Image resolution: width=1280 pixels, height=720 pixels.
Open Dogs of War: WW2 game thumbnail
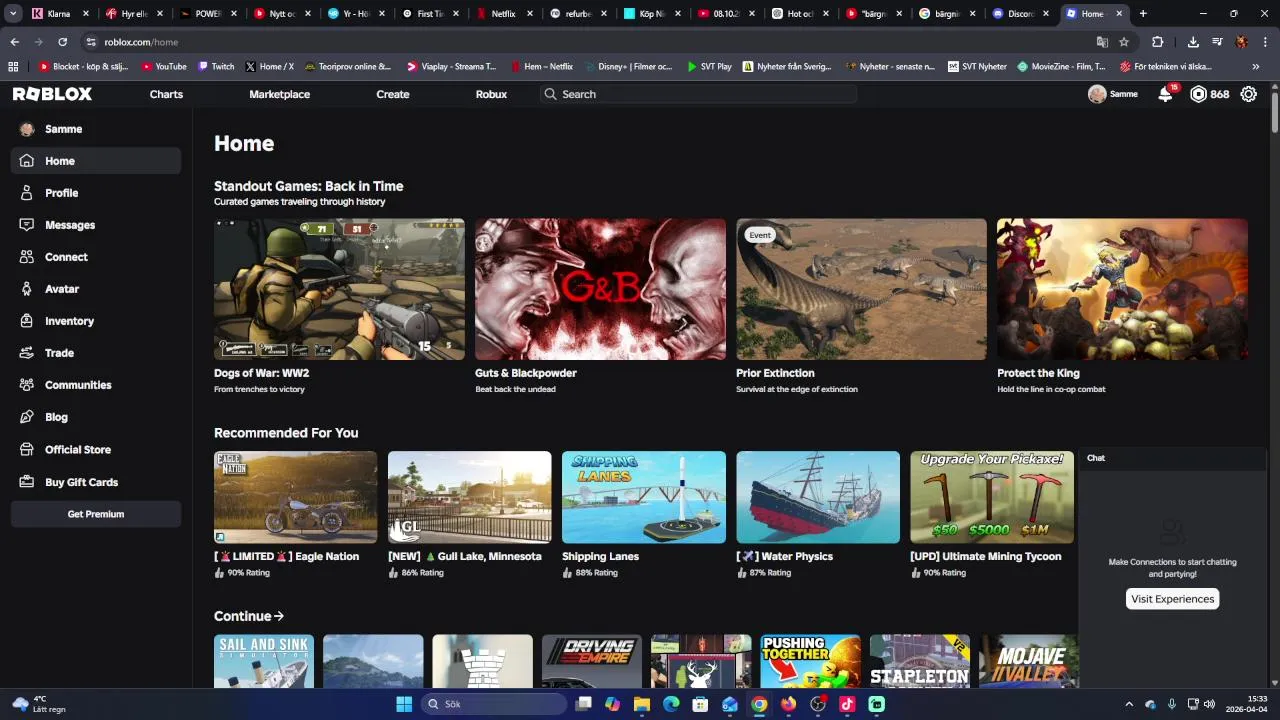pyautogui.click(x=339, y=289)
